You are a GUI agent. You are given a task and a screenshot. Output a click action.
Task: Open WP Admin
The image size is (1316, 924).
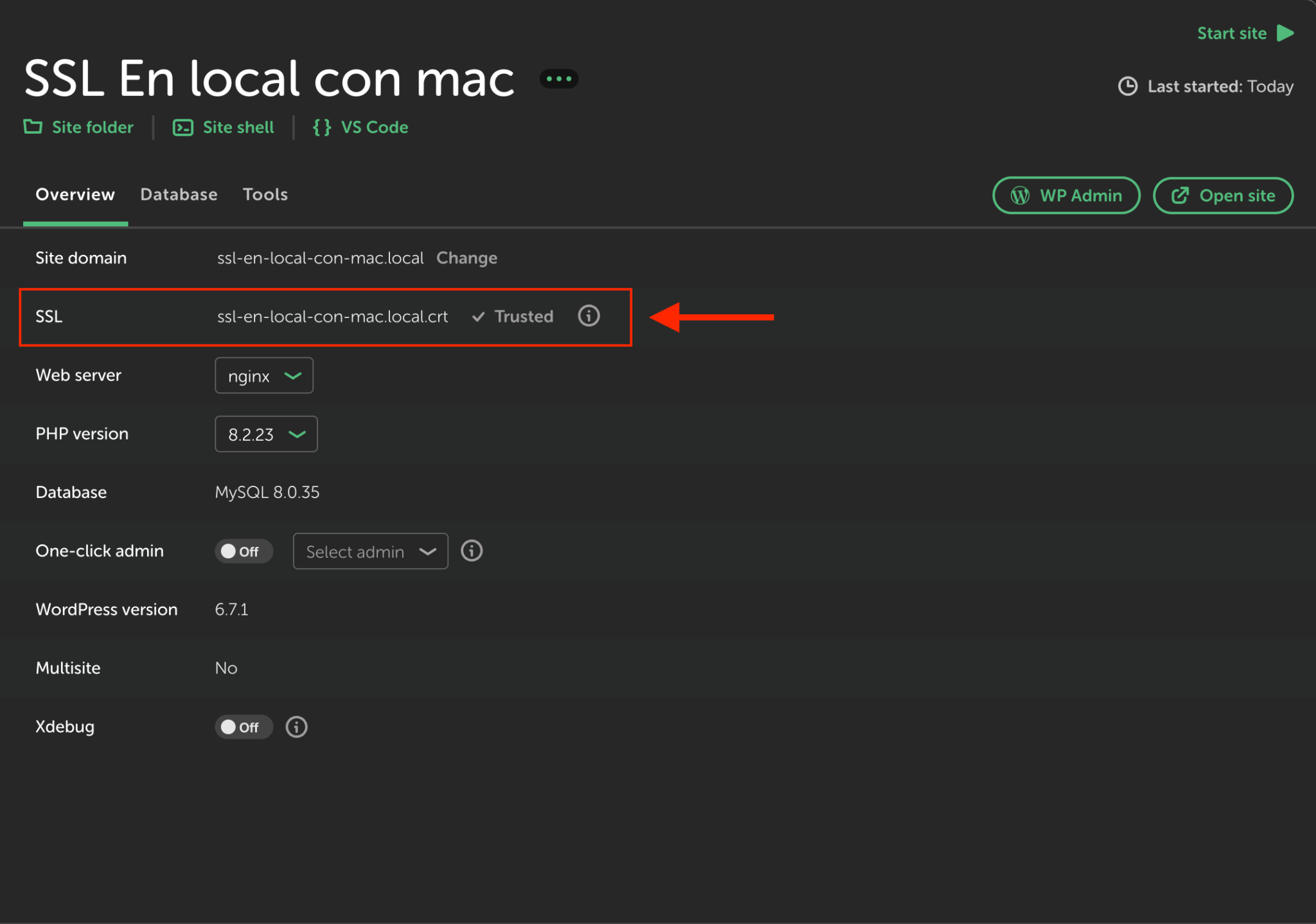click(1065, 195)
